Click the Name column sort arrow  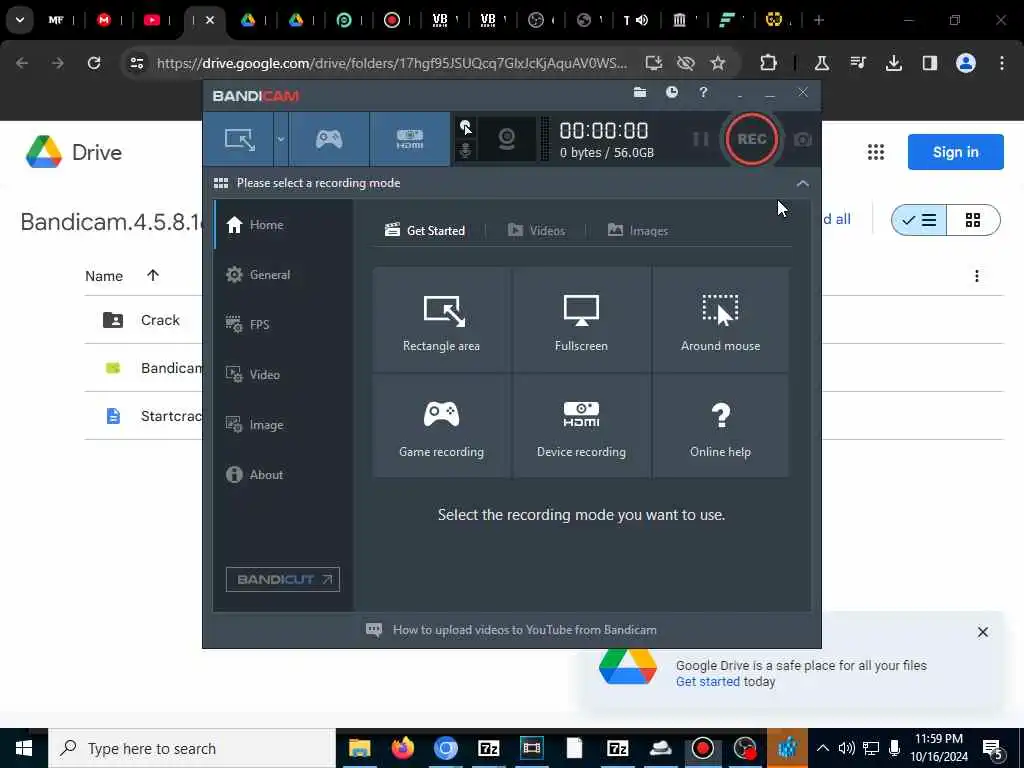(x=153, y=276)
